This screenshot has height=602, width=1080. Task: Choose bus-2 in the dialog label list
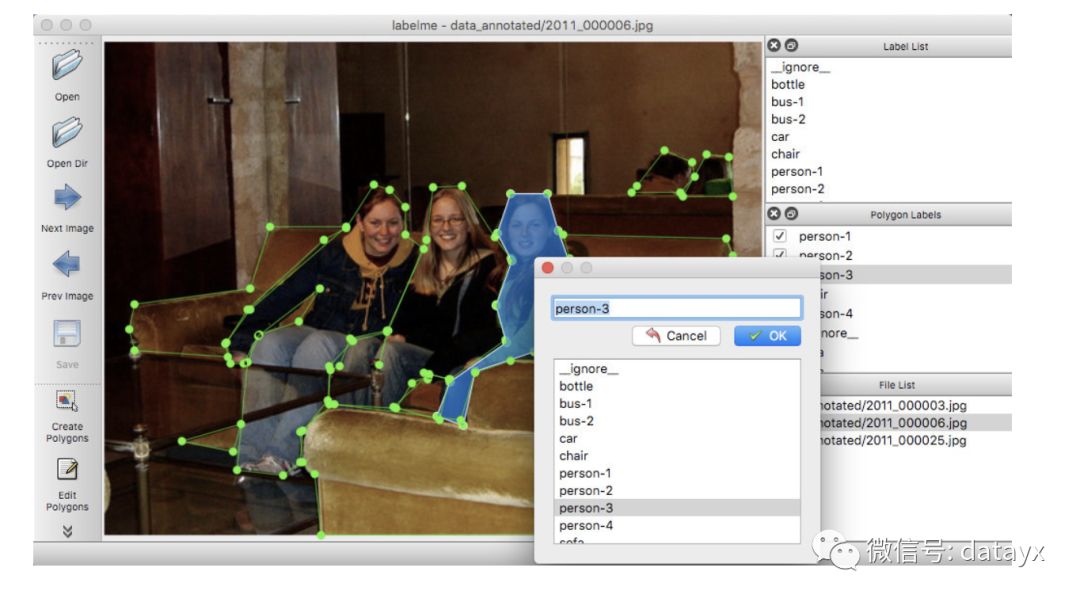coord(677,421)
